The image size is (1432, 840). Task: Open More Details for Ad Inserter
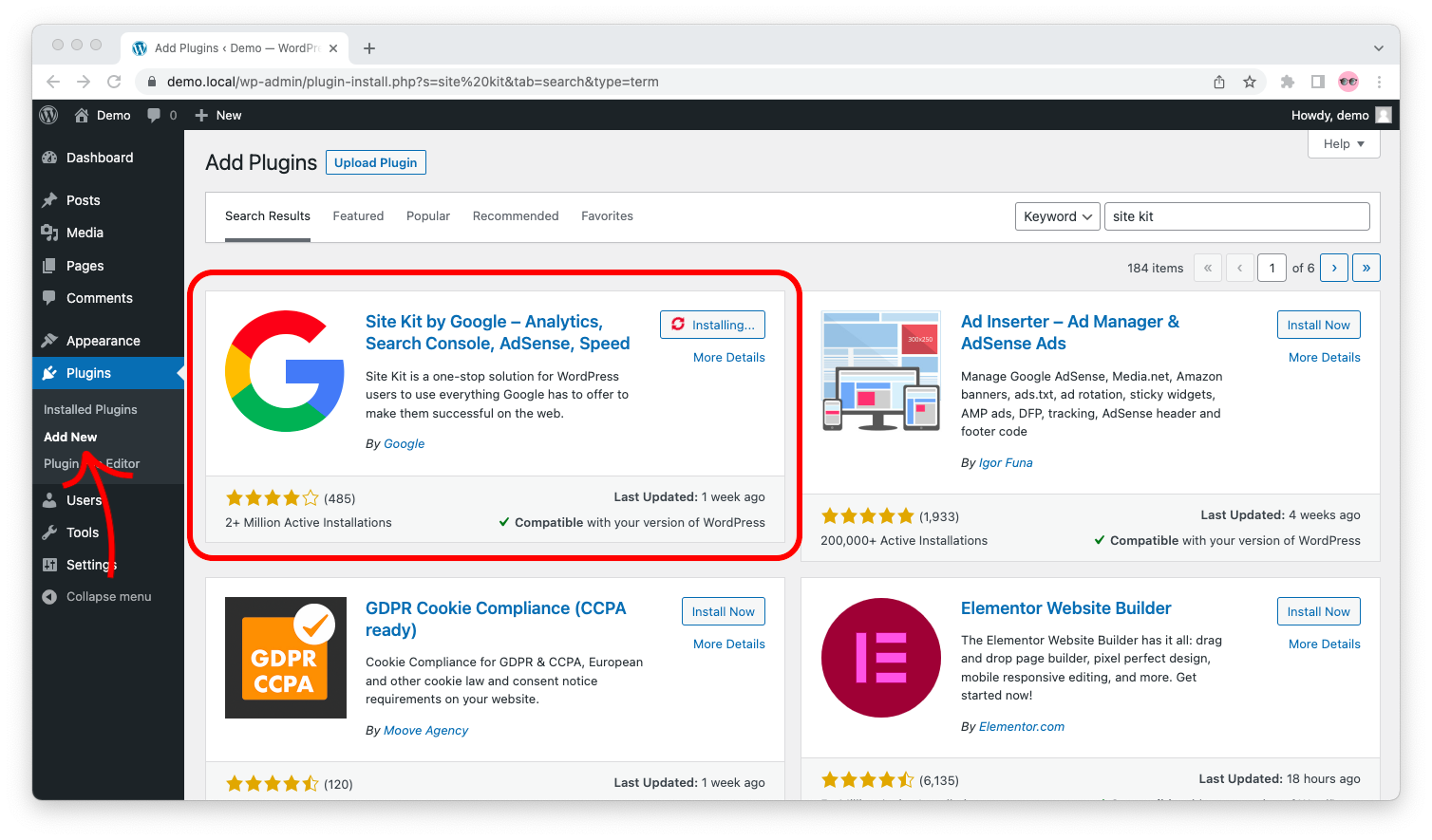[1324, 358]
